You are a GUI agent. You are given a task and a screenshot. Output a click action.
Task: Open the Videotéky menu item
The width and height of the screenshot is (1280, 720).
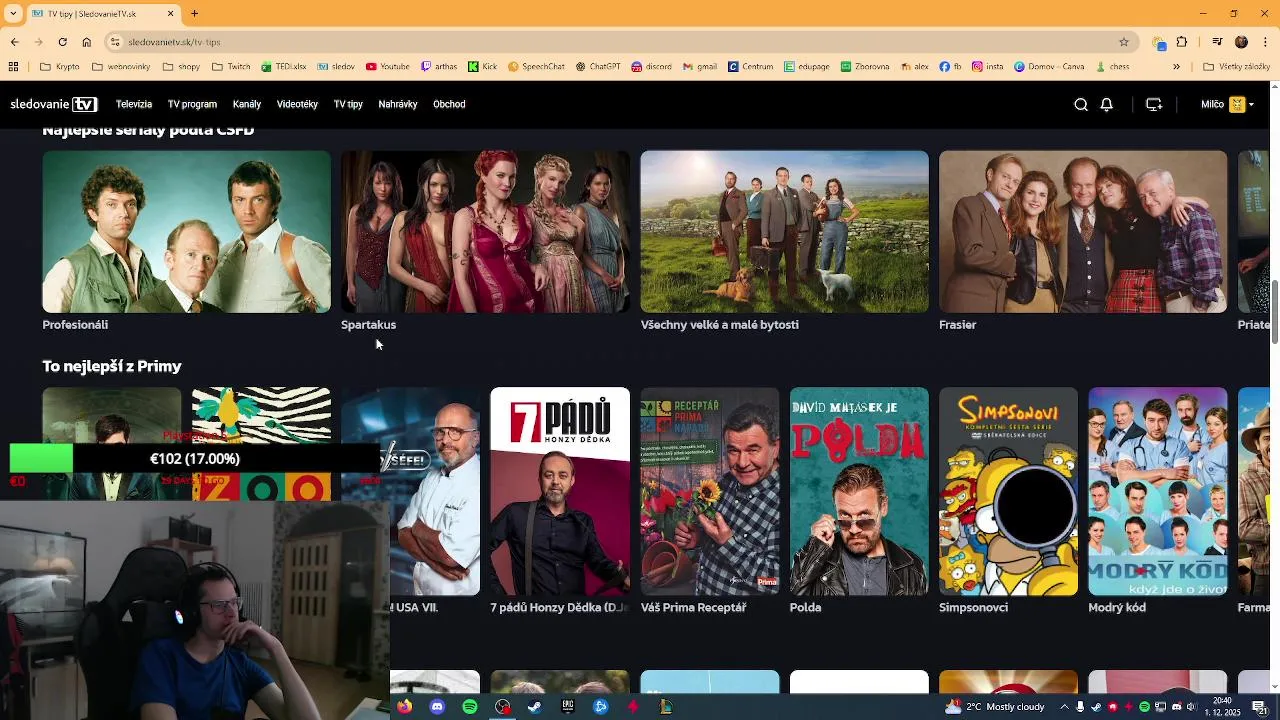(297, 104)
